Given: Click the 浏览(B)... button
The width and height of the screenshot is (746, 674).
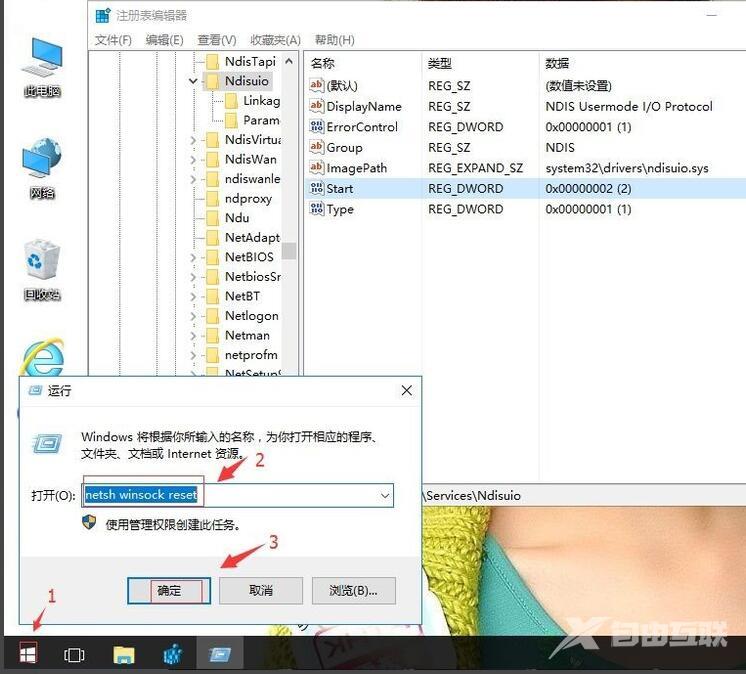Looking at the screenshot, I should pyautogui.click(x=353, y=590).
